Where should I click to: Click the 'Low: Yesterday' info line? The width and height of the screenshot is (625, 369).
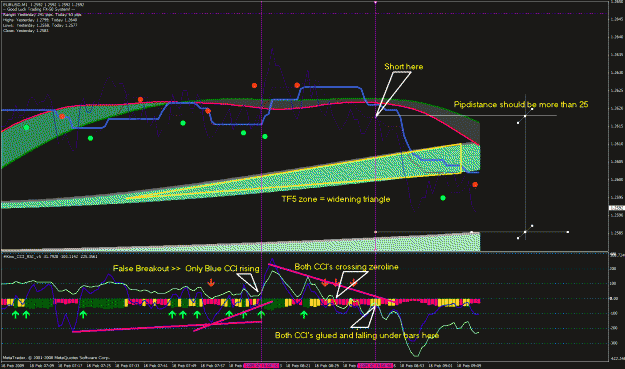[40, 25]
